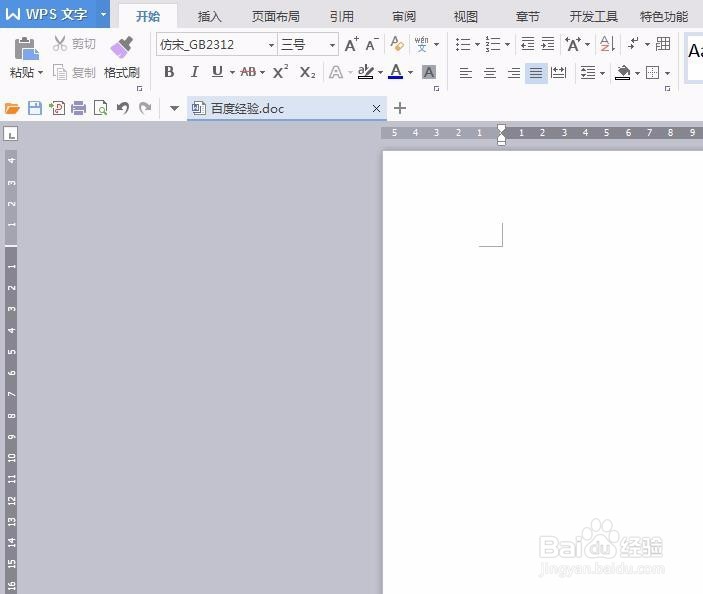Center align the paragraph
The height and width of the screenshot is (594, 703).
click(490, 73)
